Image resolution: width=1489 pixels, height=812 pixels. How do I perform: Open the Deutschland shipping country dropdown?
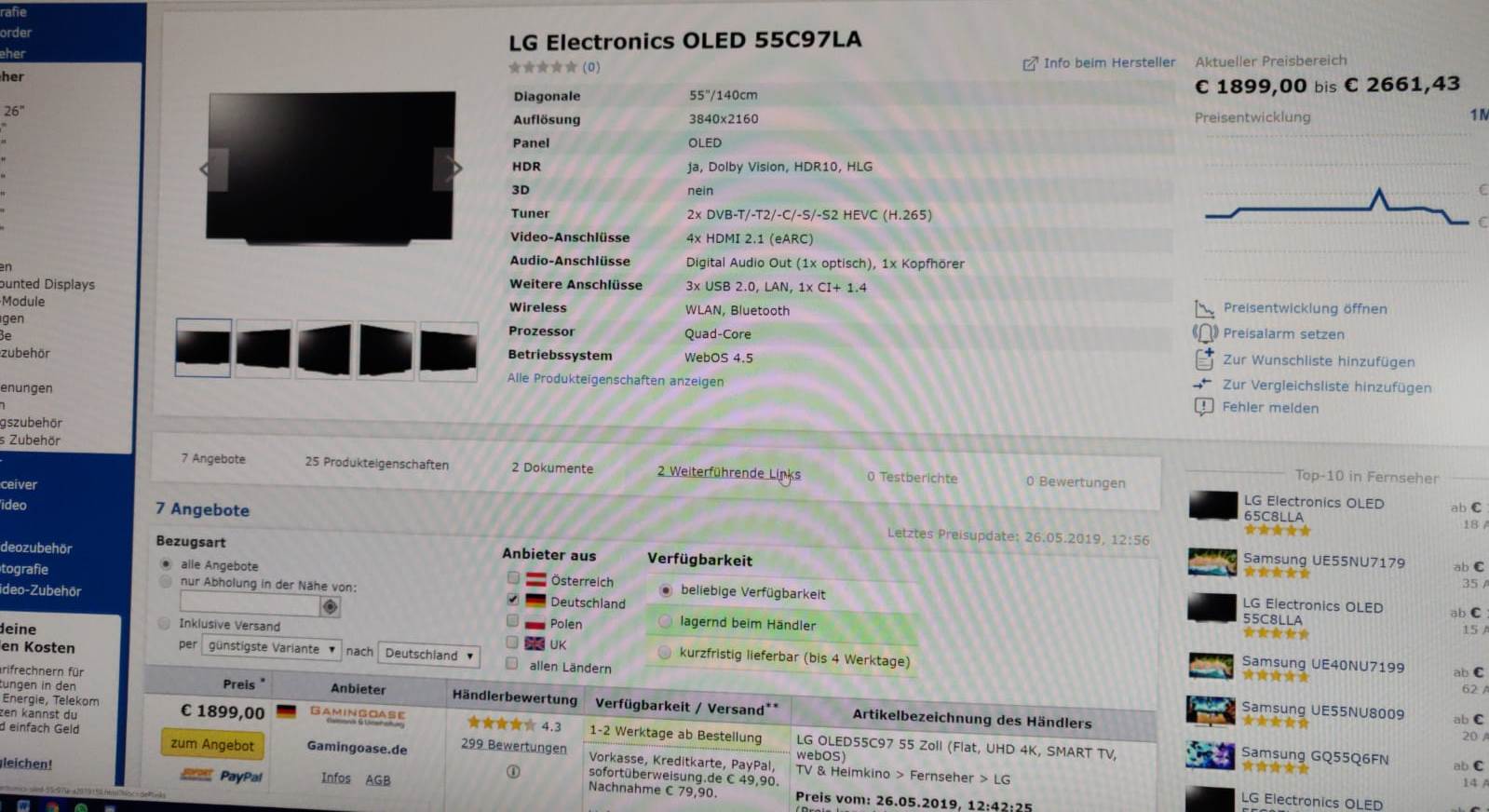coord(429,654)
